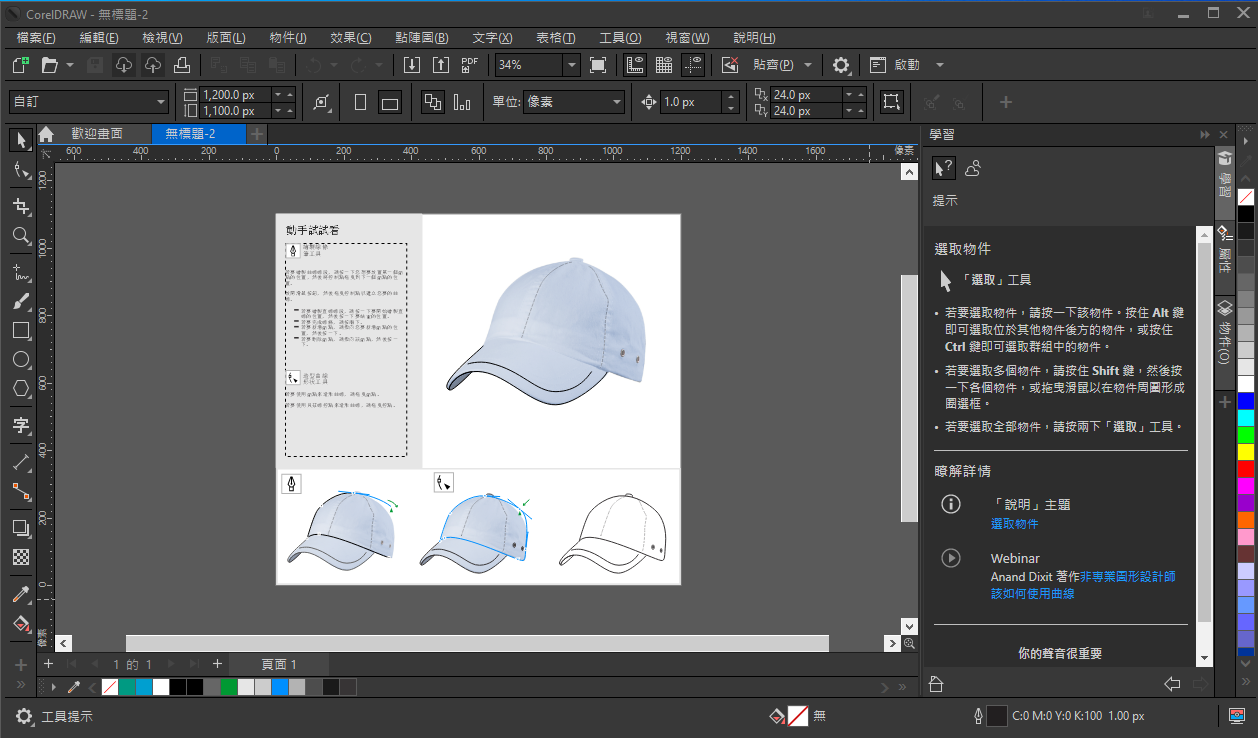The height and width of the screenshot is (738, 1258).
Task: Open Options with the top toolbar gear
Action: coord(841,65)
